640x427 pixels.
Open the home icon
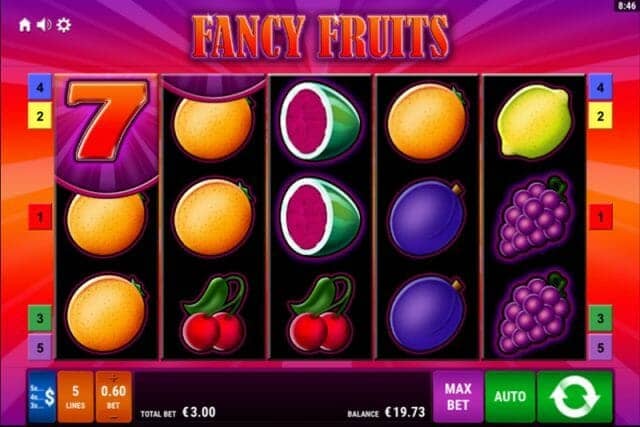(x=25, y=25)
